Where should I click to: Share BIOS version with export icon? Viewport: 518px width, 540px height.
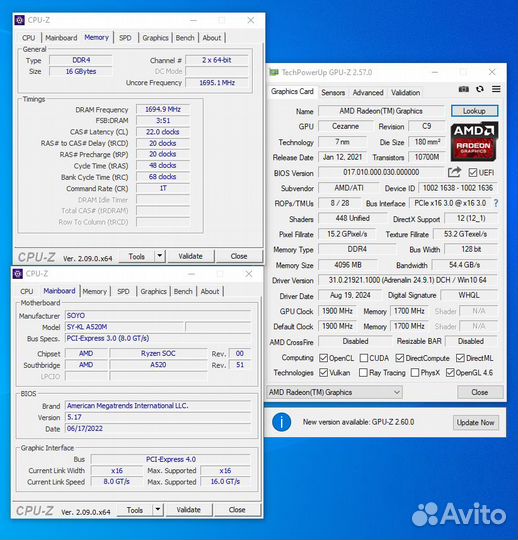click(x=454, y=172)
